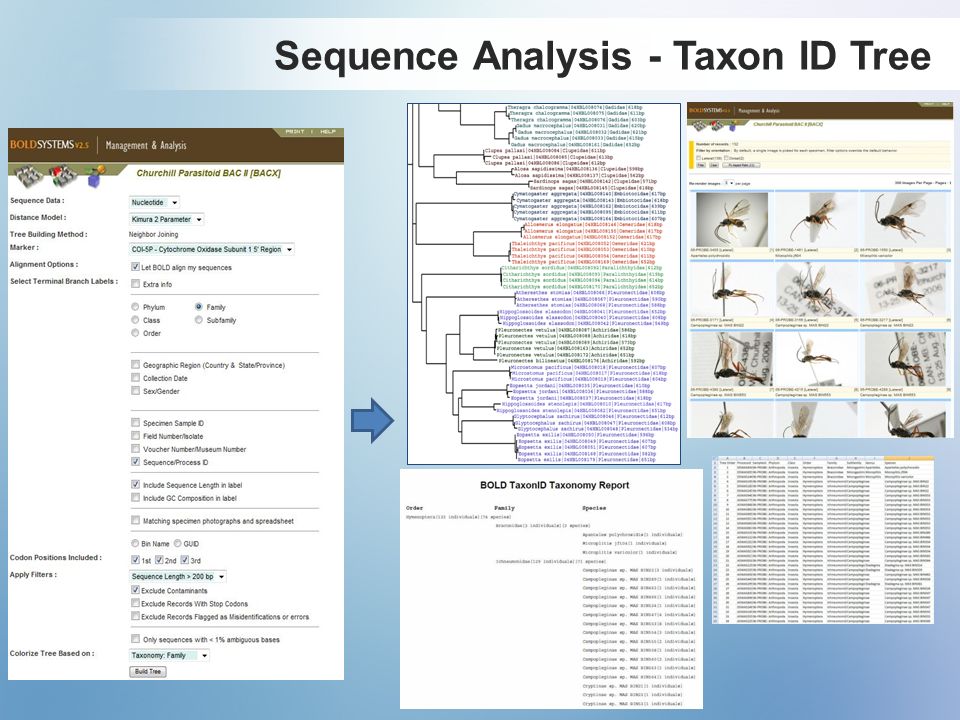Open the PRINT link in the tree form header
Viewport: 960px width, 720px height.
(294, 132)
